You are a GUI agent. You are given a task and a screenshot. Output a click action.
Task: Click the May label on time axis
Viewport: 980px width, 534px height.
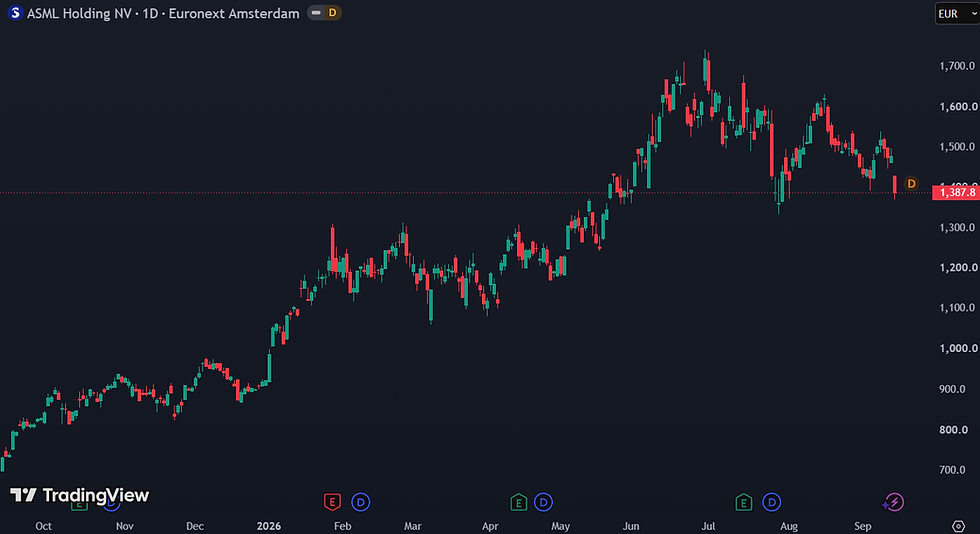[560, 526]
